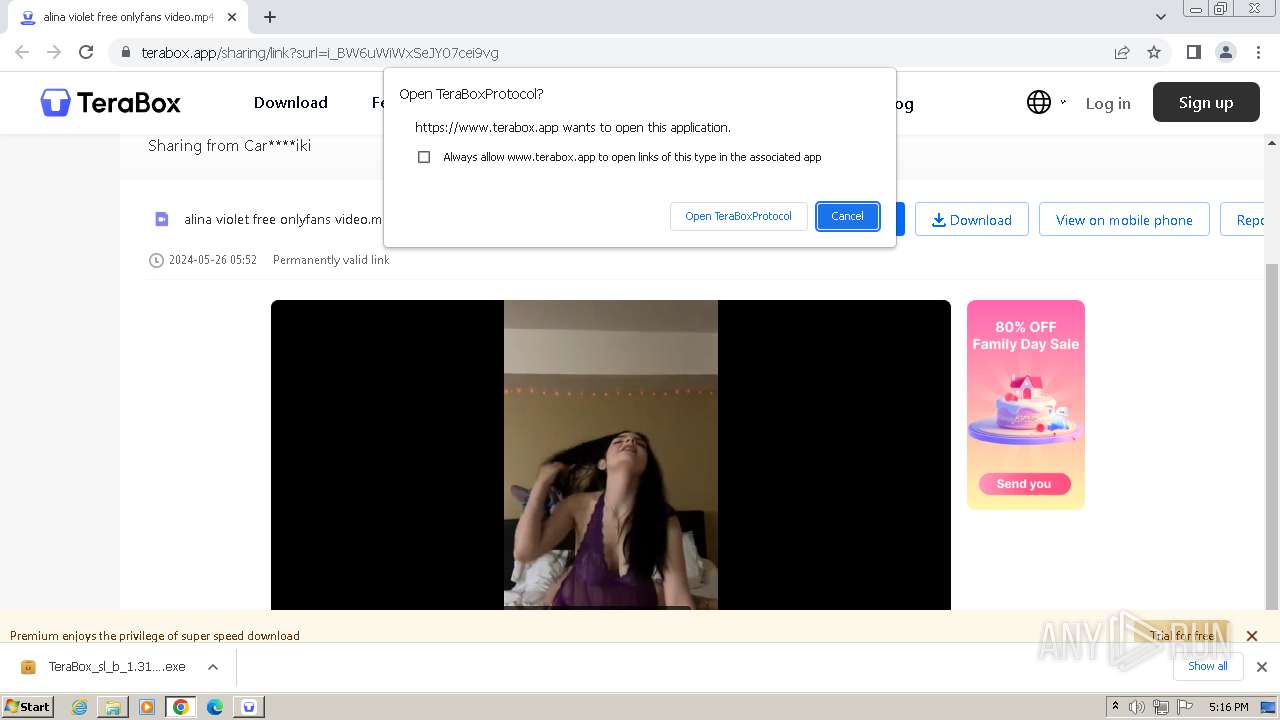Click the browser forward arrow
This screenshot has width=1280, height=720.
(54, 52)
